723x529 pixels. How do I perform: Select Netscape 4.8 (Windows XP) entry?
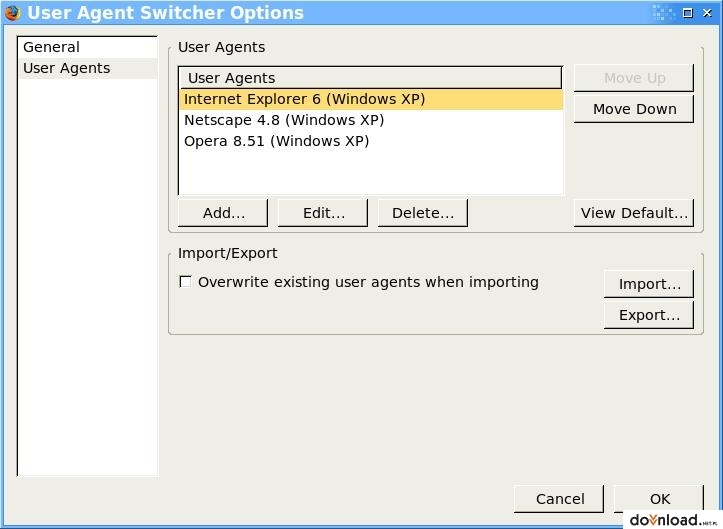click(371, 120)
